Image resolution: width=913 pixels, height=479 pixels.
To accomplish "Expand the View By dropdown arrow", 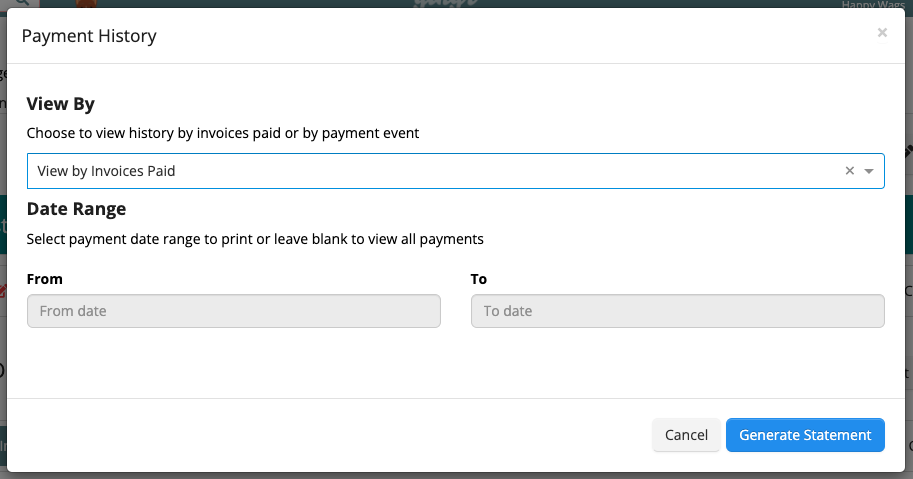I will tap(869, 171).
